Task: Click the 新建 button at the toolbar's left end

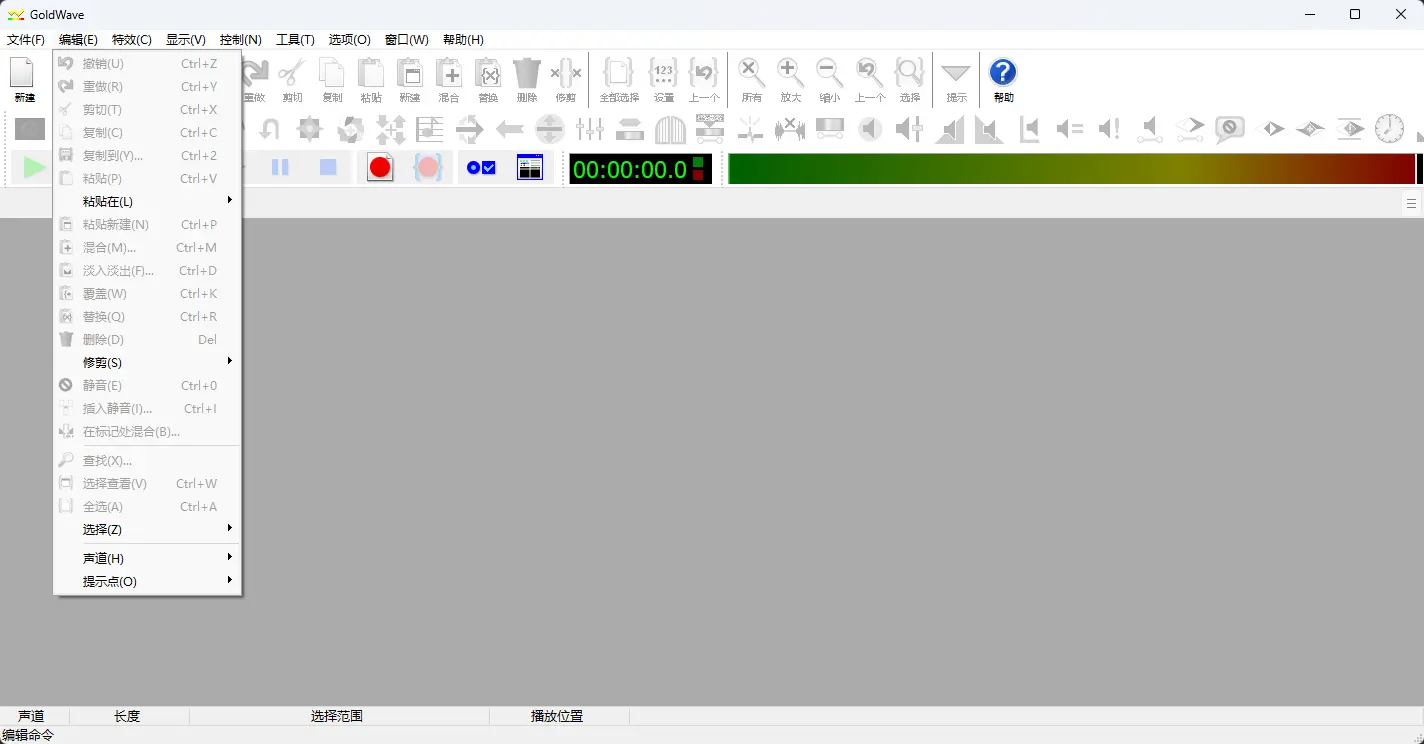Action: (24, 79)
